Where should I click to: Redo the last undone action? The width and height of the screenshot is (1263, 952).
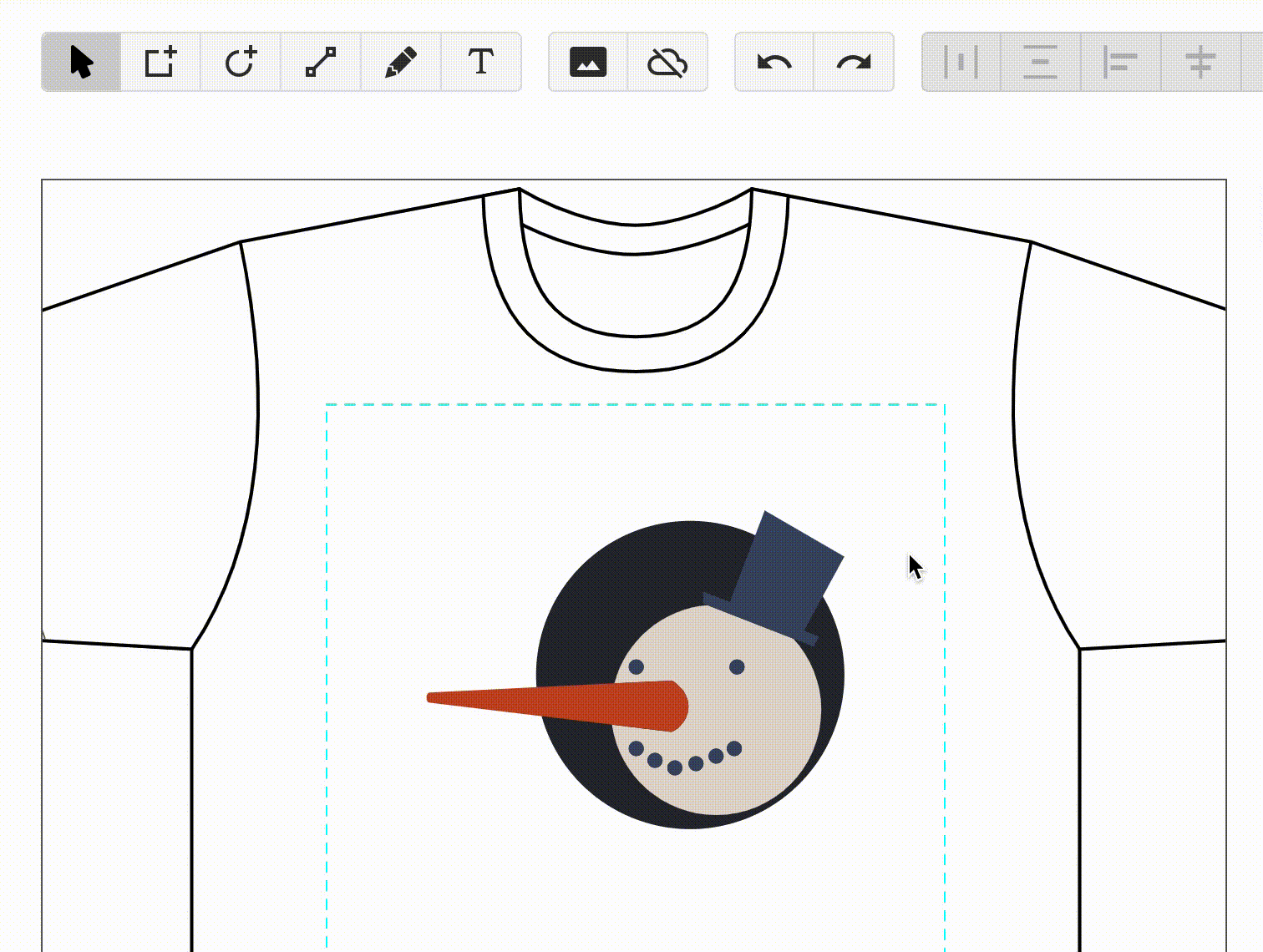(854, 63)
